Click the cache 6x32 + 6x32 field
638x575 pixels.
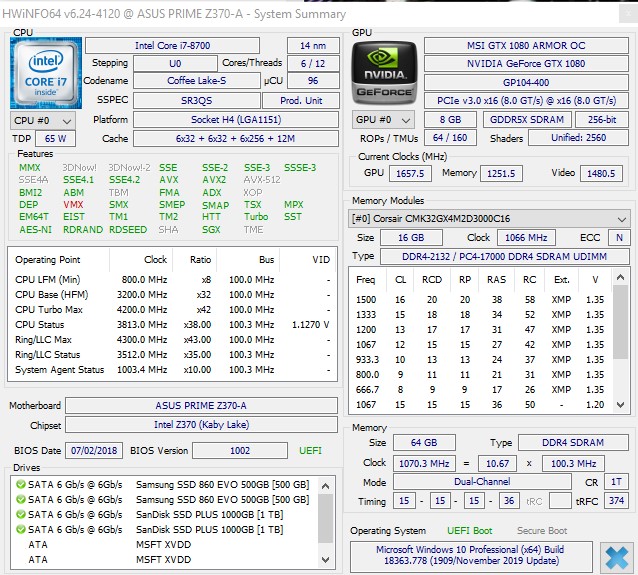coord(236,139)
